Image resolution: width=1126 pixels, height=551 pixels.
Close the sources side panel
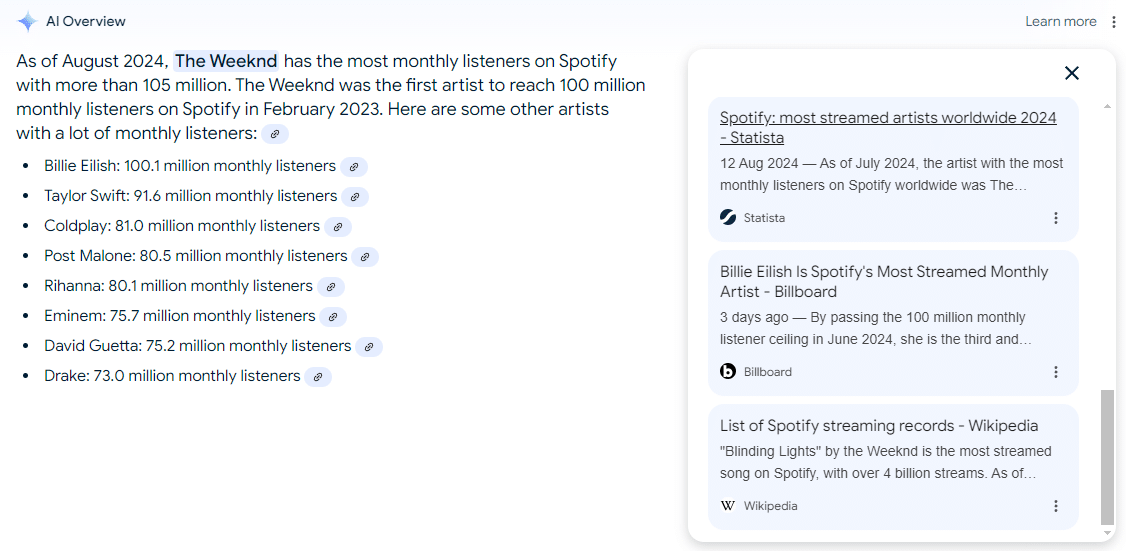1072,73
